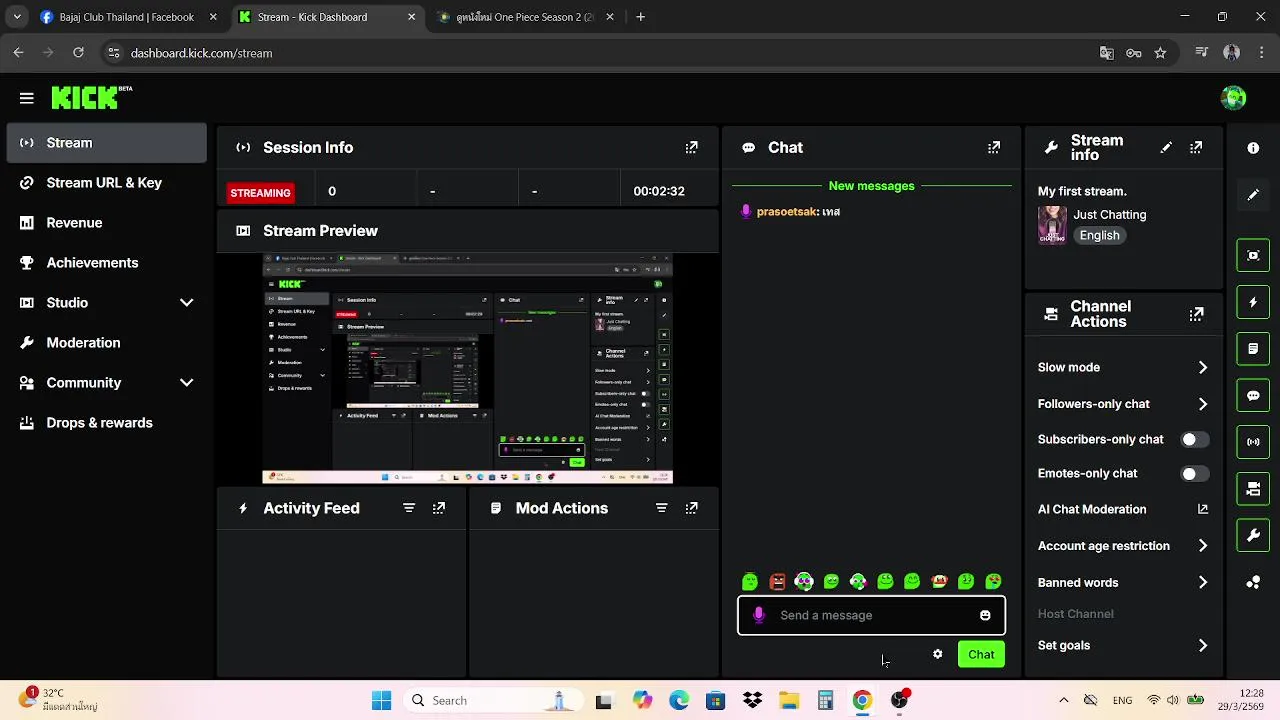Toggle Activity Feed panel via lightning rail icon
This screenshot has width=1280, height=720.
pyautogui.click(x=1253, y=302)
